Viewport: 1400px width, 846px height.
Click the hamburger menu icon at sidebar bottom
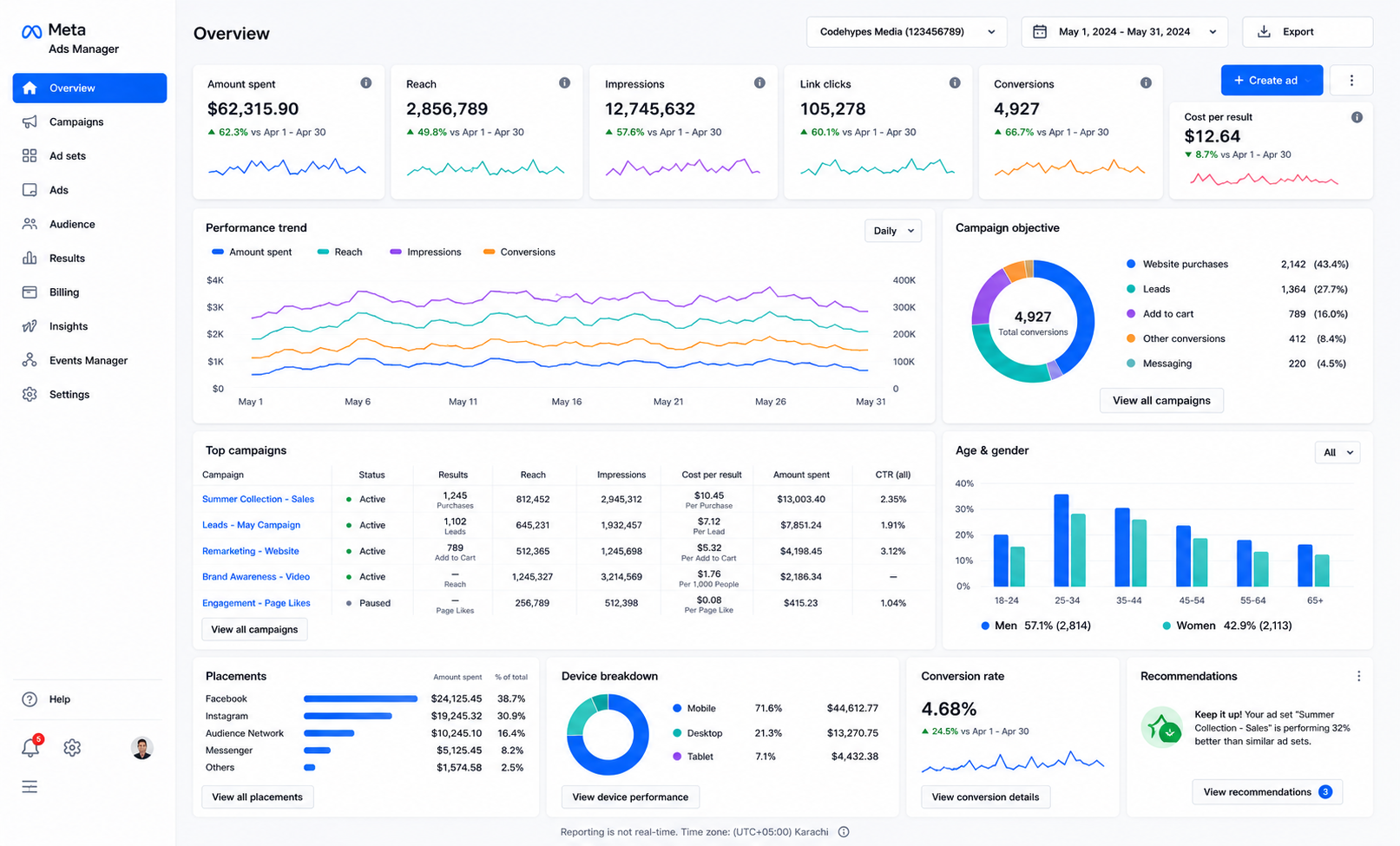click(30, 787)
